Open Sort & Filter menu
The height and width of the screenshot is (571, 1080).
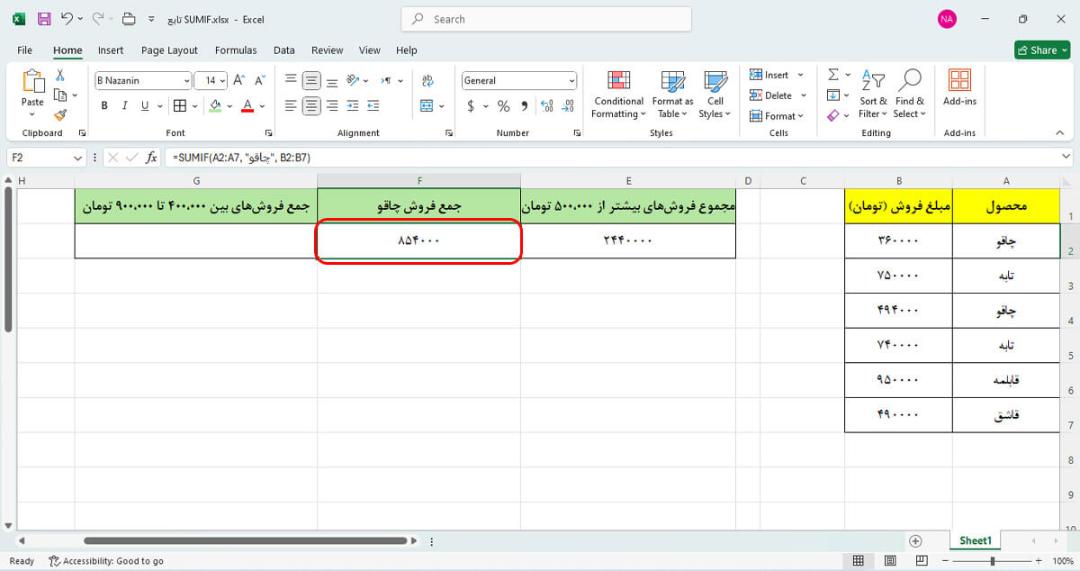pyautogui.click(x=873, y=94)
